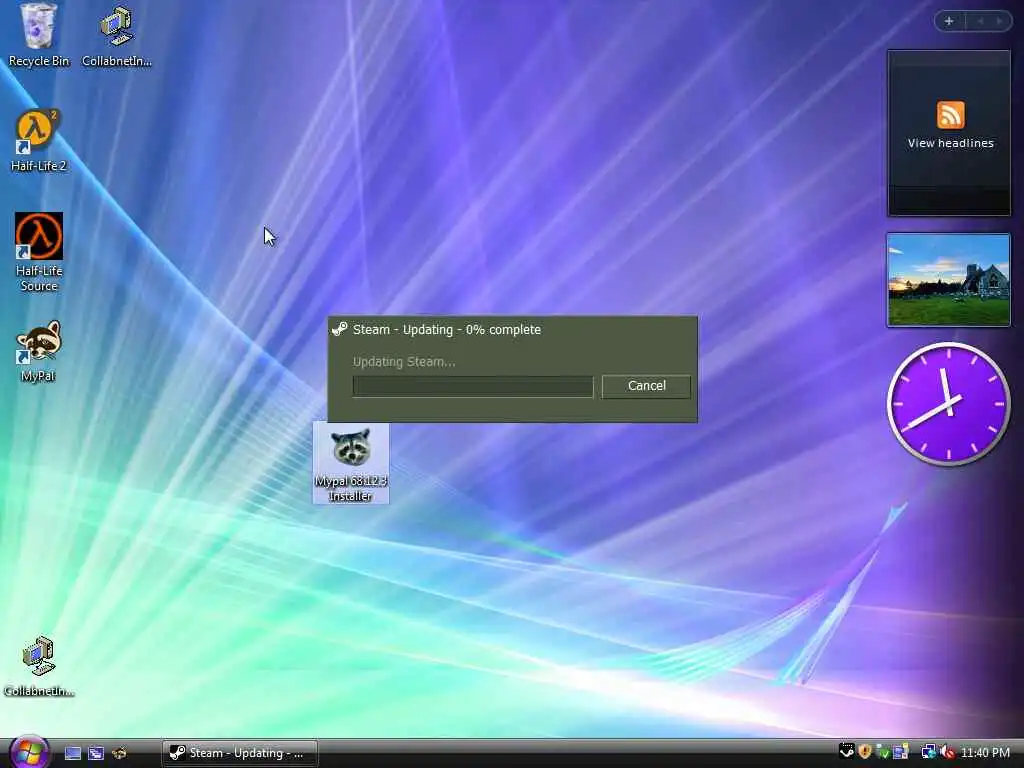Select the Half-Life Source shortcut
Viewport: 1024px width, 768px height.
point(39,252)
